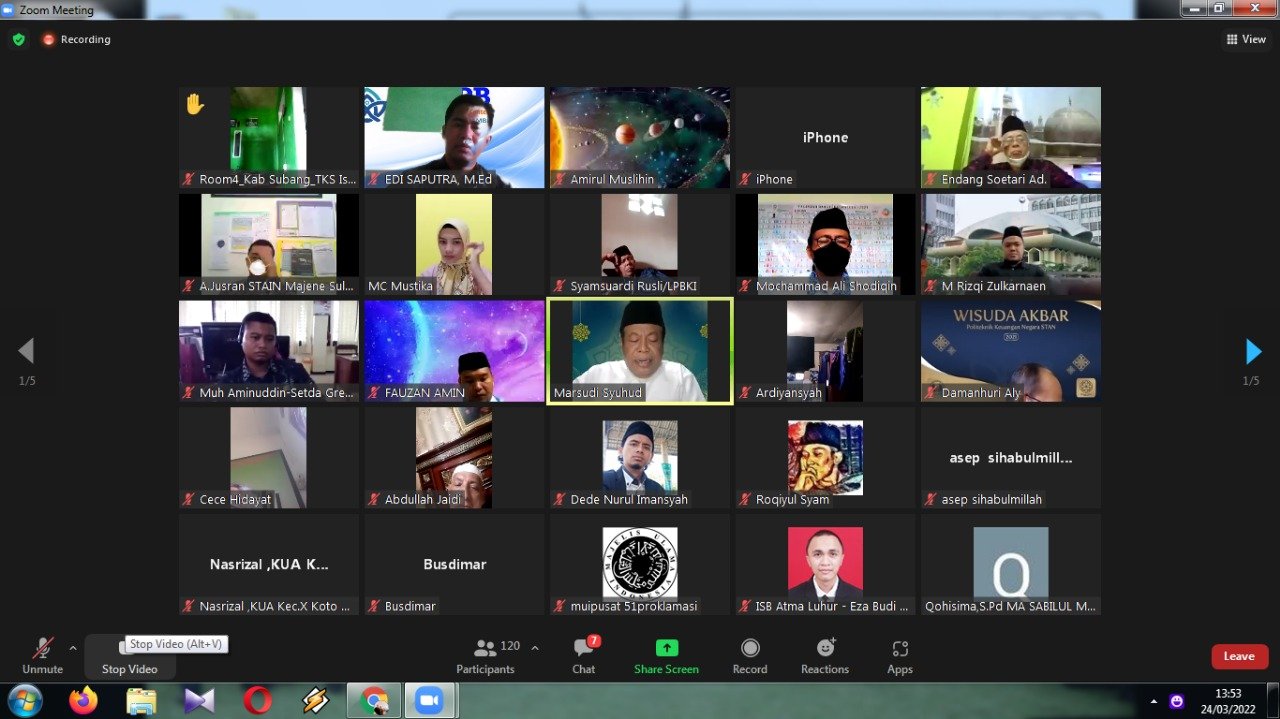This screenshot has height=719, width=1280.
Task: Select Marsudi Syuhud's video tile
Action: [640, 351]
